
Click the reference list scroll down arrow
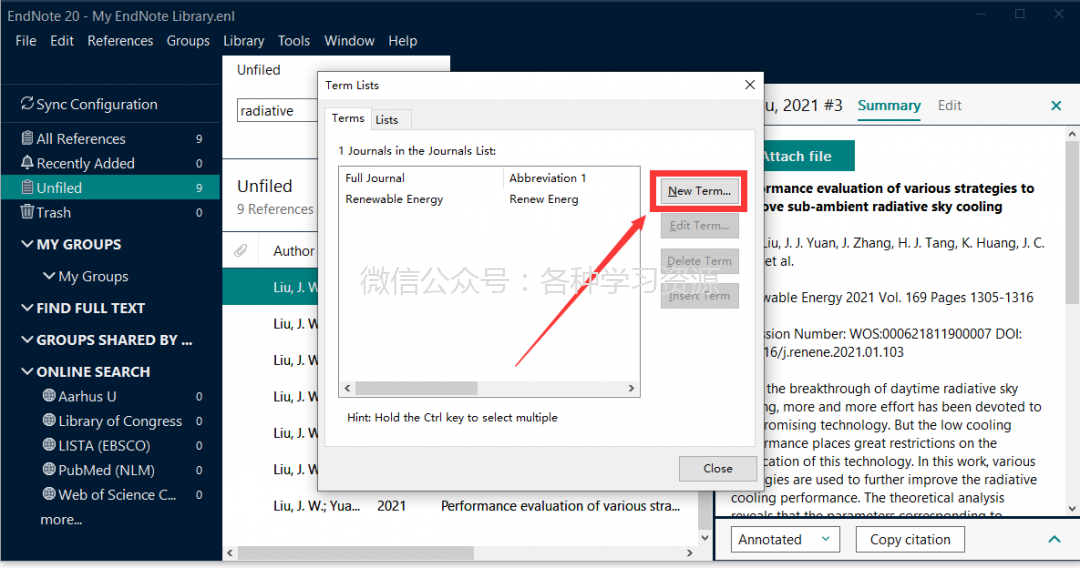point(704,538)
